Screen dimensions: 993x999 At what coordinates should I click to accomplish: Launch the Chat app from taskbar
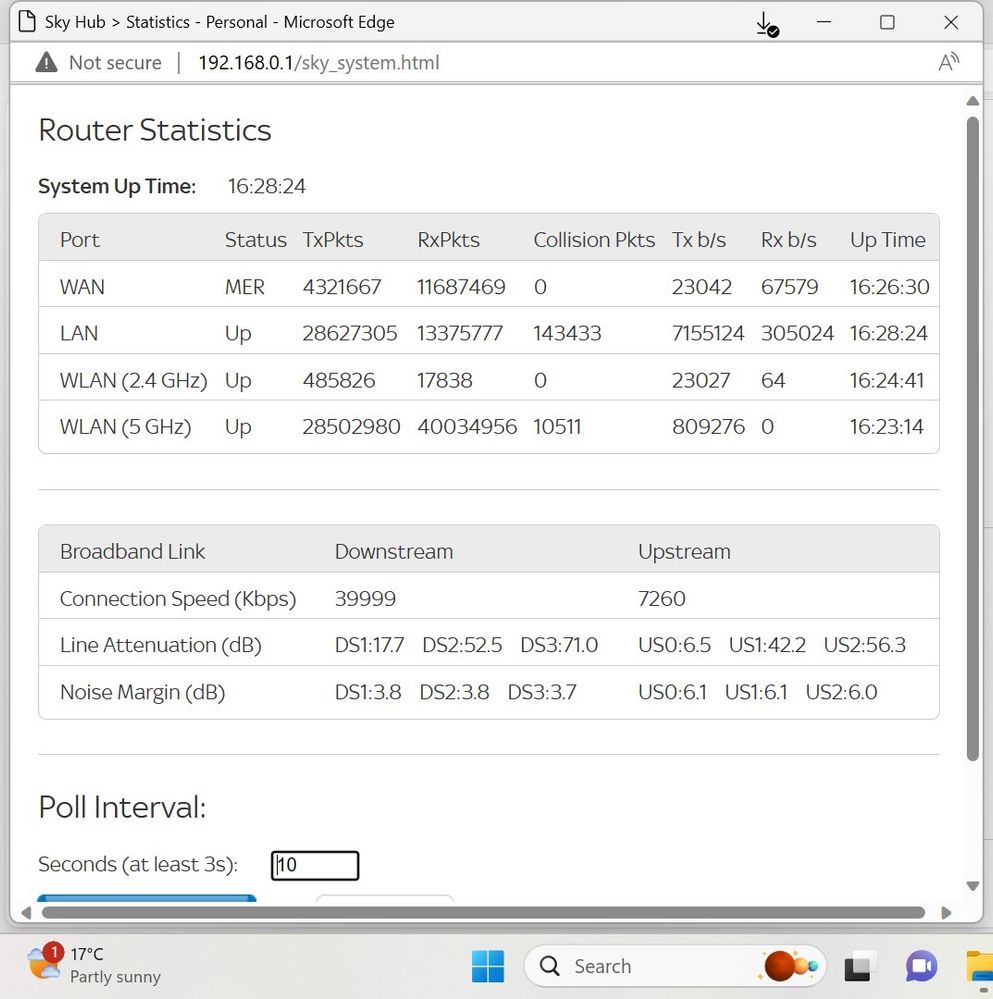920,966
